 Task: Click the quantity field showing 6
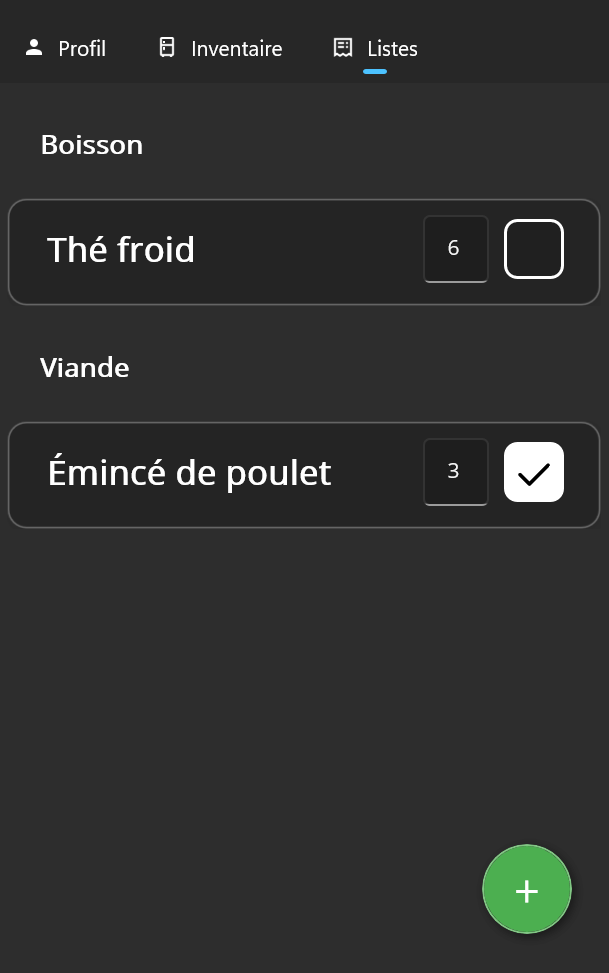click(455, 249)
